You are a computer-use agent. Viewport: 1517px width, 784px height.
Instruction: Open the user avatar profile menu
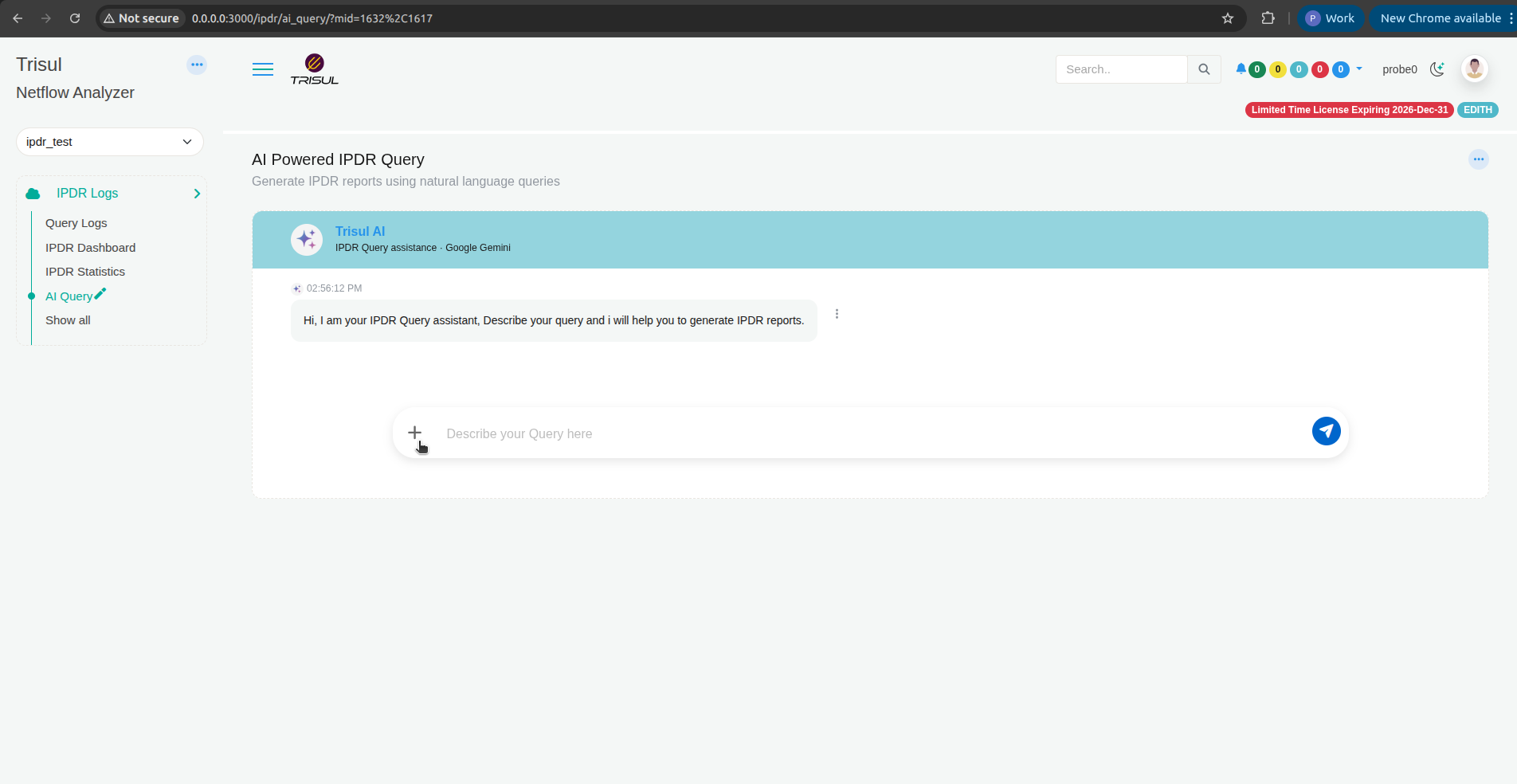pyautogui.click(x=1475, y=69)
